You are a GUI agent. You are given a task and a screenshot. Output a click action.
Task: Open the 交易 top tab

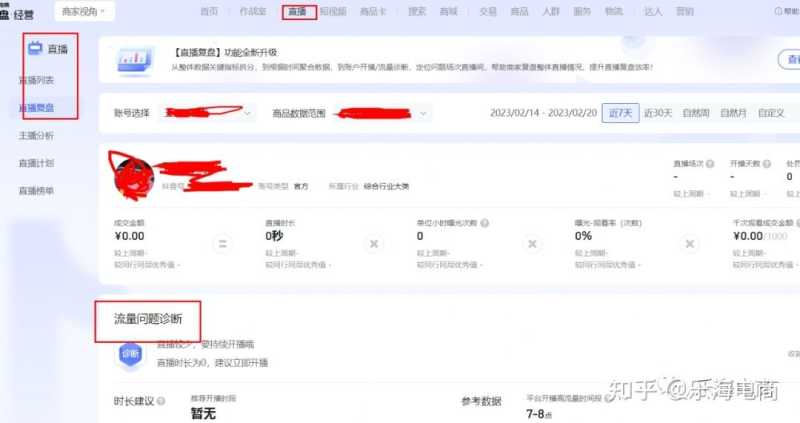488,12
